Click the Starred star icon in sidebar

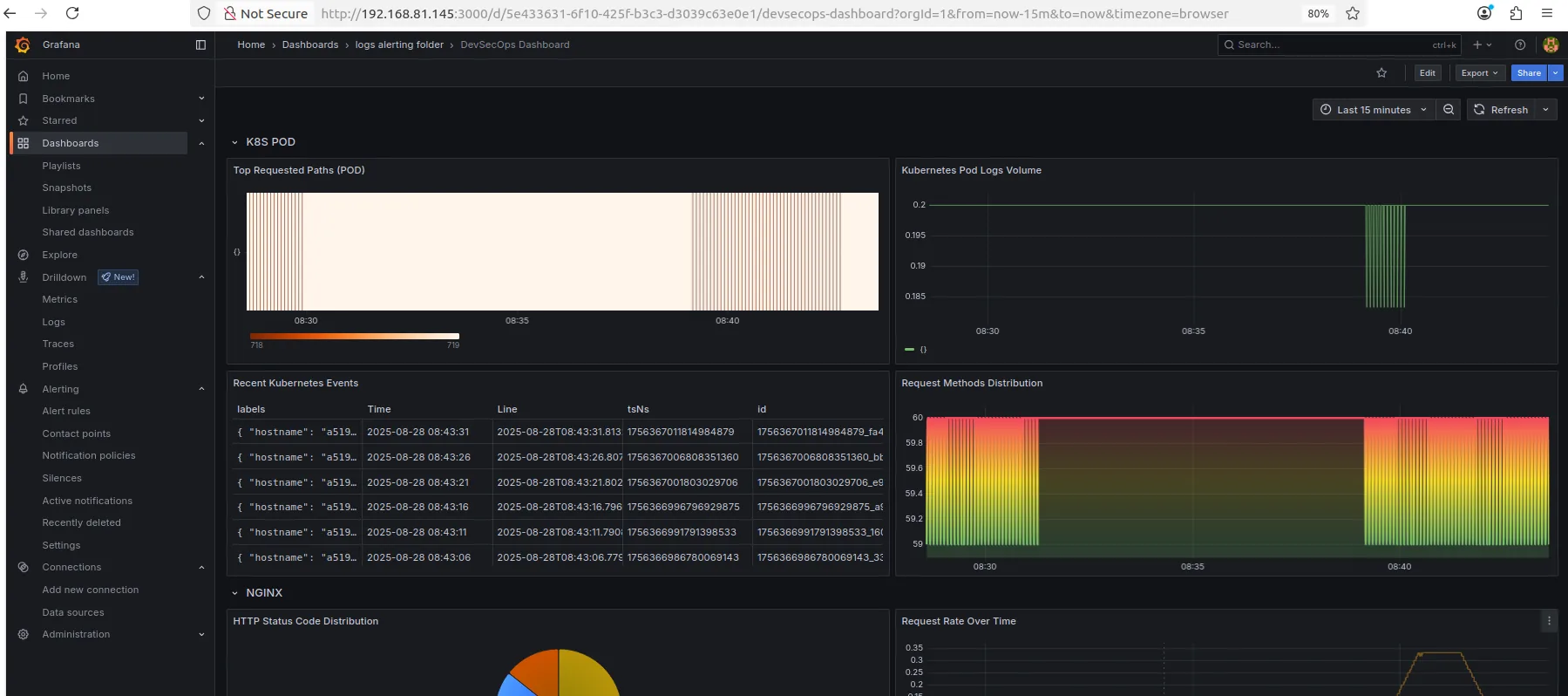tap(24, 120)
